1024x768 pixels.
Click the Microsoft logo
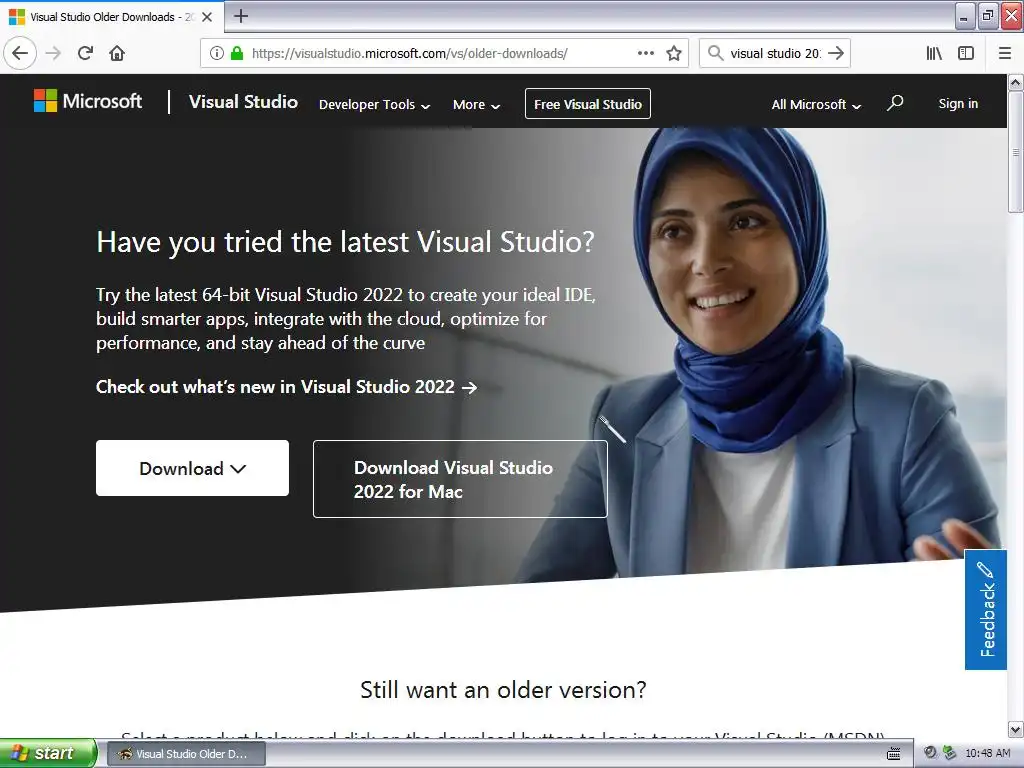(x=88, y=101)
